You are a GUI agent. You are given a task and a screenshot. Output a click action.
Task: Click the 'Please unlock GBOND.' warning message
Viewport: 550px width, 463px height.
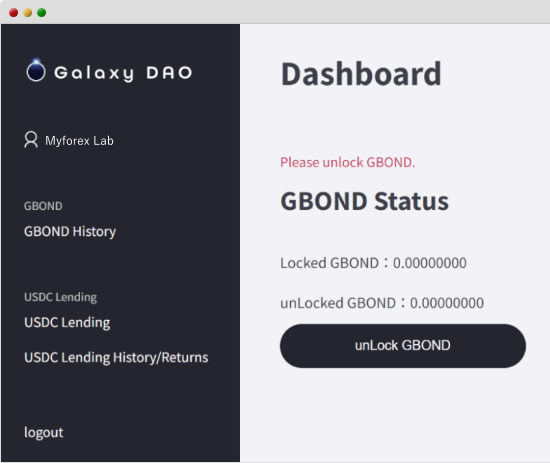click(348, 162)
